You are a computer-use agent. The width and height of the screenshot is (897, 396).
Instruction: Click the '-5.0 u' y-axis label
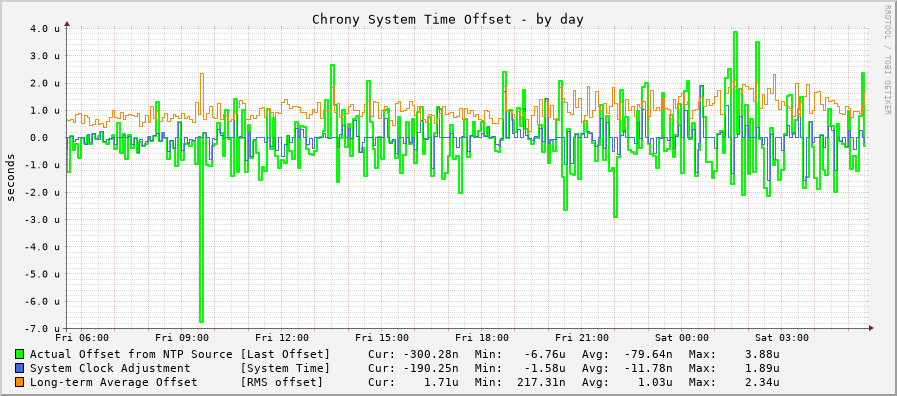[x=42, y=274]
